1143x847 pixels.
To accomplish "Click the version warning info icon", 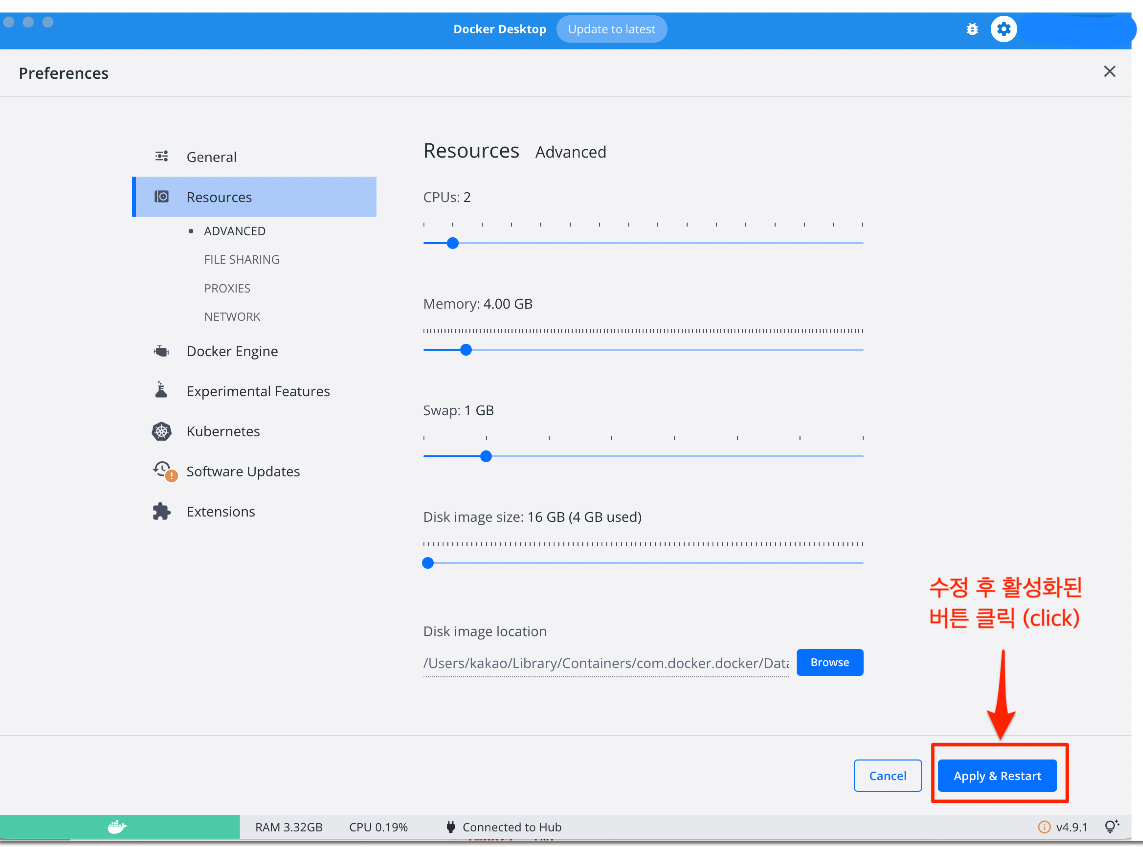I will point(1044,827).
